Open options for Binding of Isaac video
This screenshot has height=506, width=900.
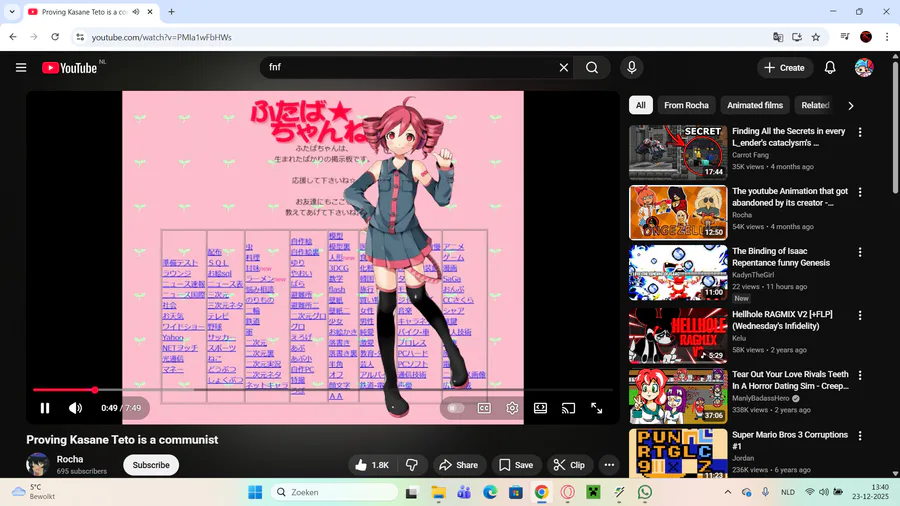coord(860,252)
